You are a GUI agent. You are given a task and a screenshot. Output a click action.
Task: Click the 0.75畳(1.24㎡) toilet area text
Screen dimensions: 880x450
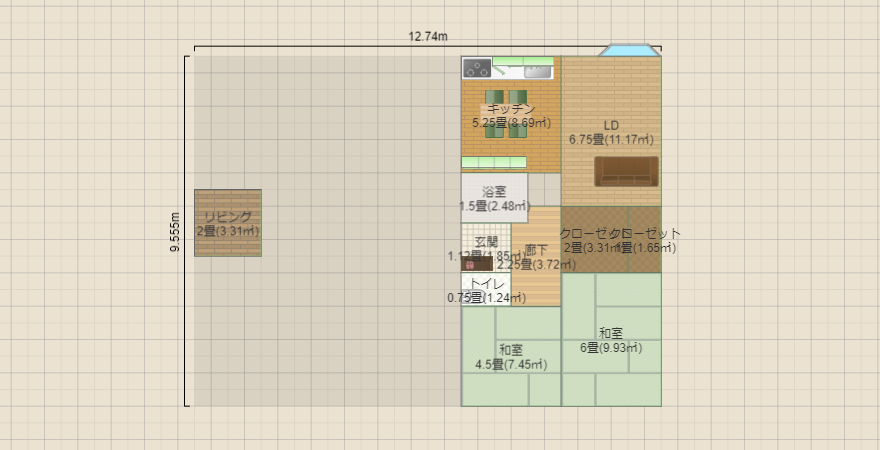click(487, 298)
